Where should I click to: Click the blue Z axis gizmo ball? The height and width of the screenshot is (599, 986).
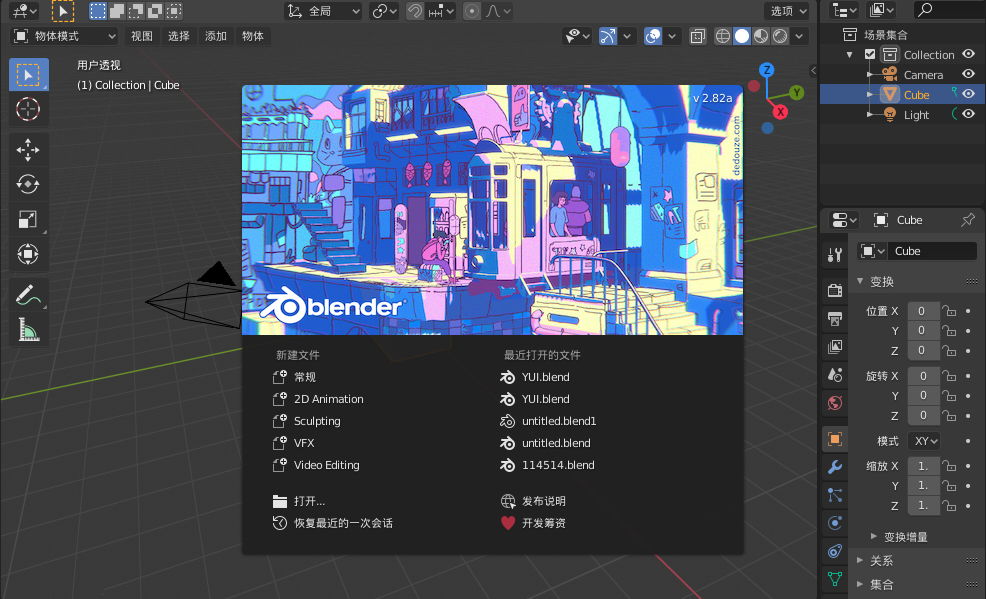coord(767,70)
